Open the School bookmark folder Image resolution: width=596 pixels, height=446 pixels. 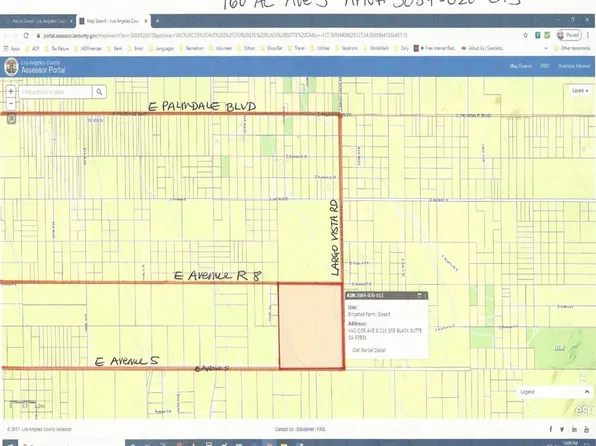pos(246,48)
